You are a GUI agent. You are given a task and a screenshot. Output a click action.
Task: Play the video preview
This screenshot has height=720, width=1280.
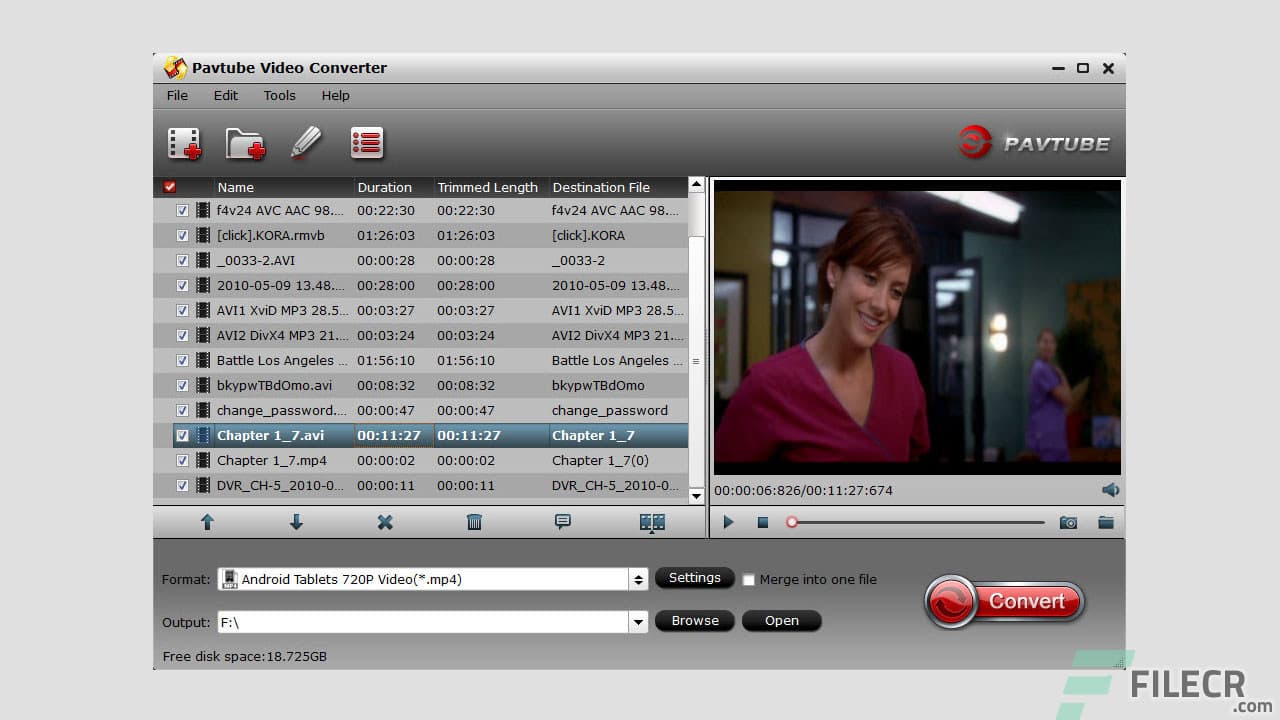click(728, 521)
